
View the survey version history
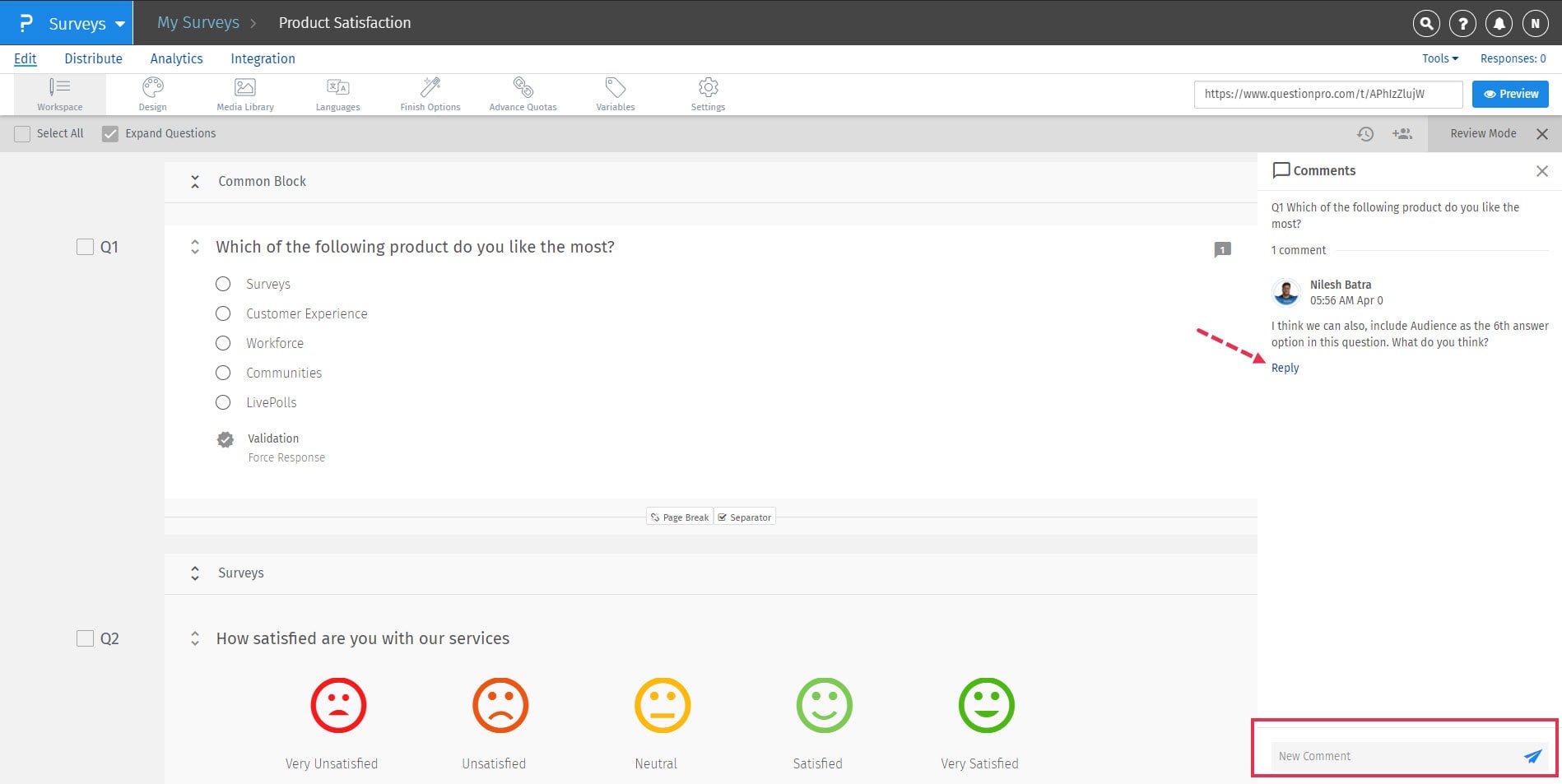coord(1366,133)
